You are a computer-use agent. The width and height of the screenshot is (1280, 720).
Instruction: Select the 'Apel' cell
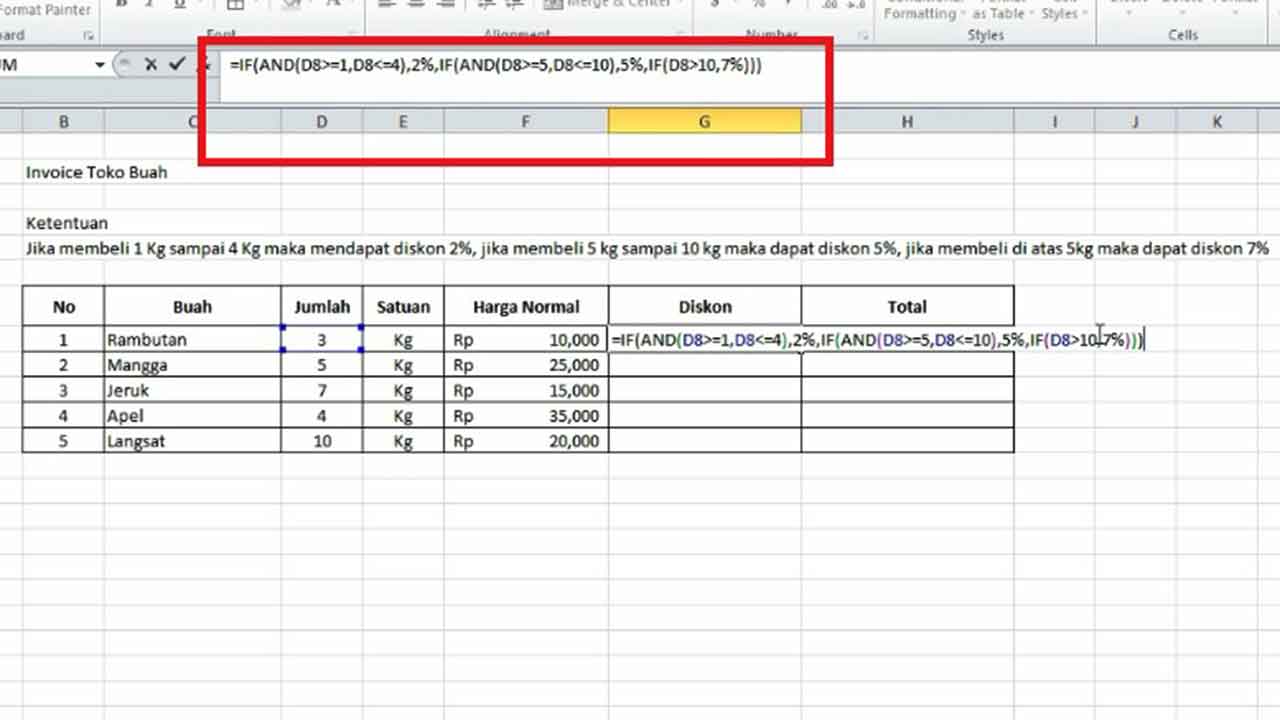pos(192,416)
